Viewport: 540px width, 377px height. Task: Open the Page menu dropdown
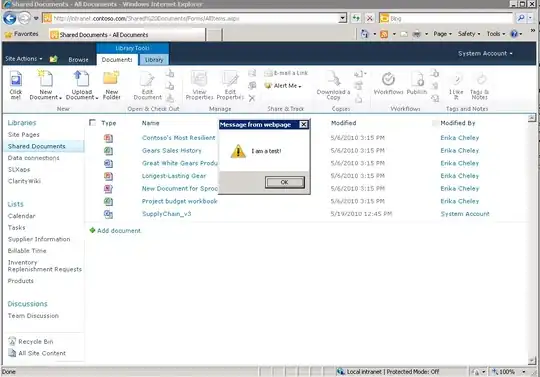[443, 34]
